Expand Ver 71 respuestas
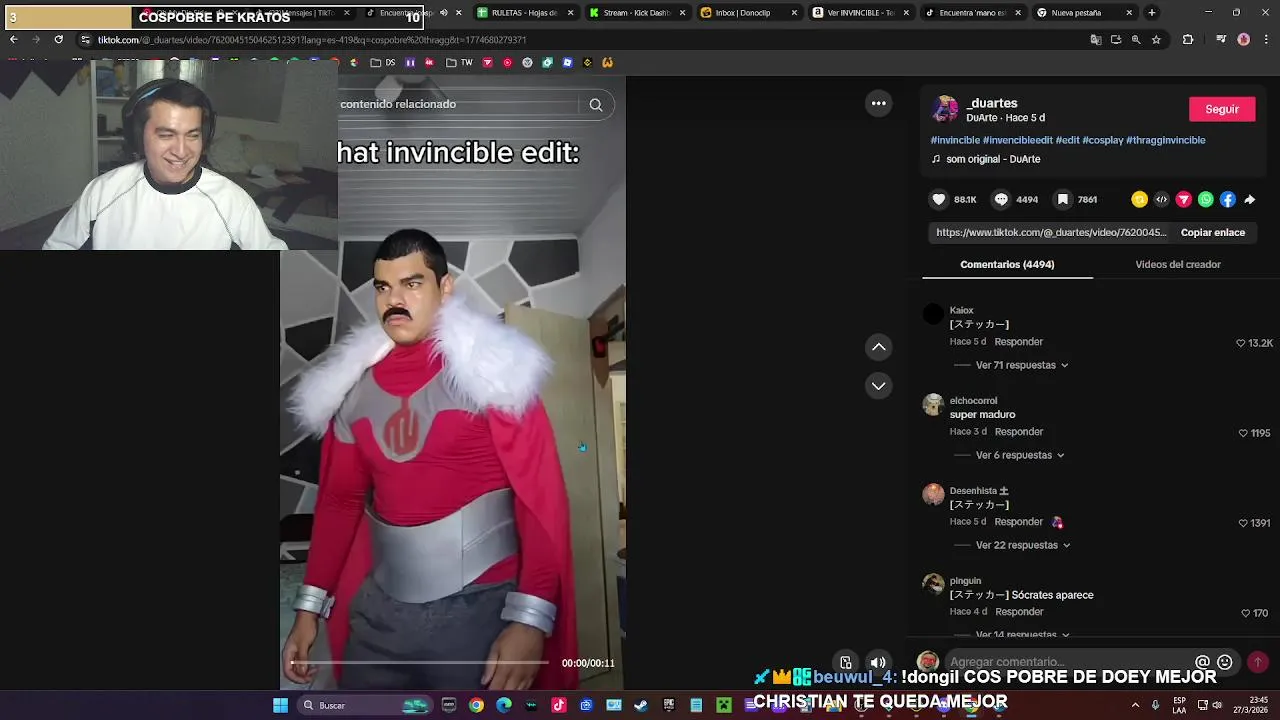Image resolution: width=1280 pixels, height=720 pixels. pyautogui.click(x=1022, y=365)
